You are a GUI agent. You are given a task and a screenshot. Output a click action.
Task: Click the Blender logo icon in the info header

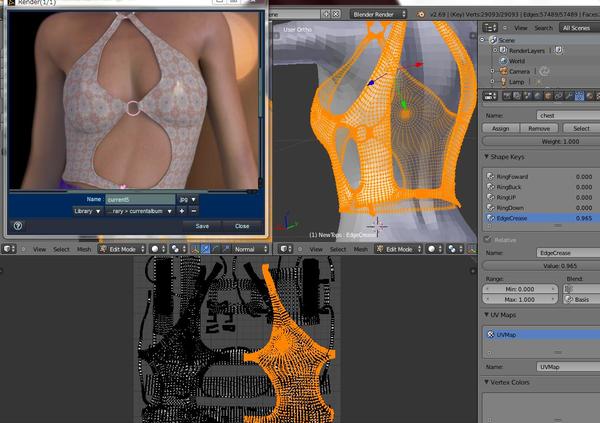coord(420,14)
